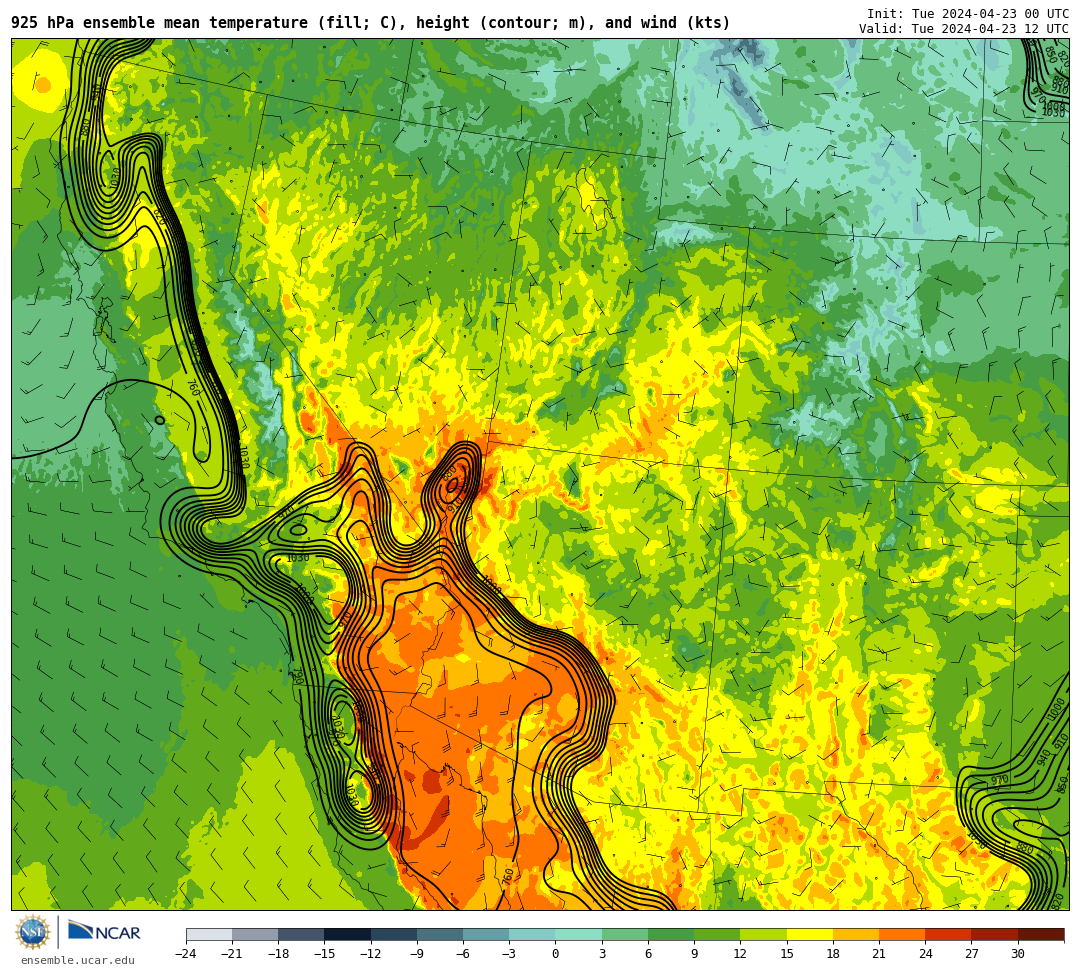
Task: Click the colorbar swatch between 9 and 12
Action: (x=718, y=934)
